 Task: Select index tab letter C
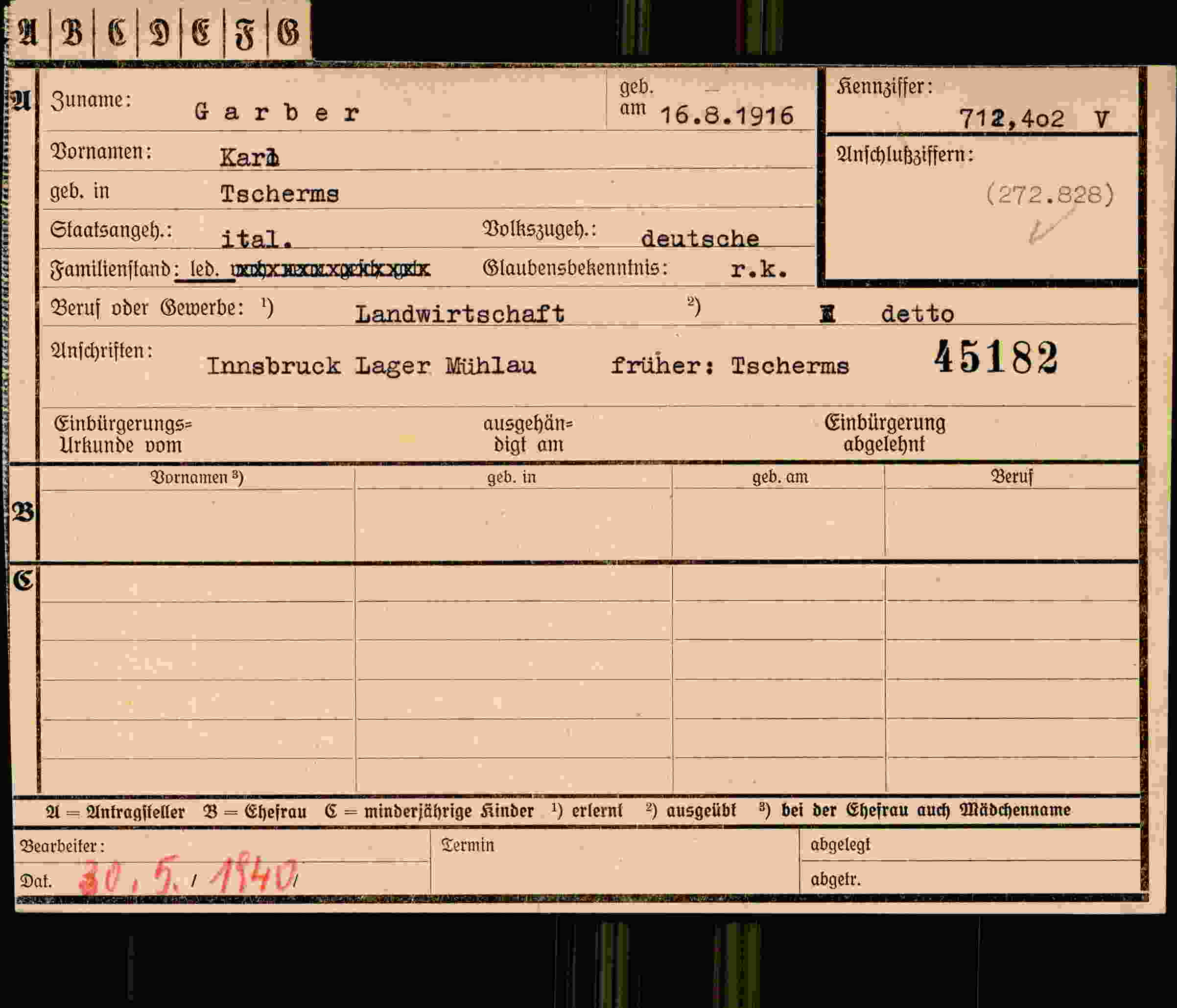(117, 32)
